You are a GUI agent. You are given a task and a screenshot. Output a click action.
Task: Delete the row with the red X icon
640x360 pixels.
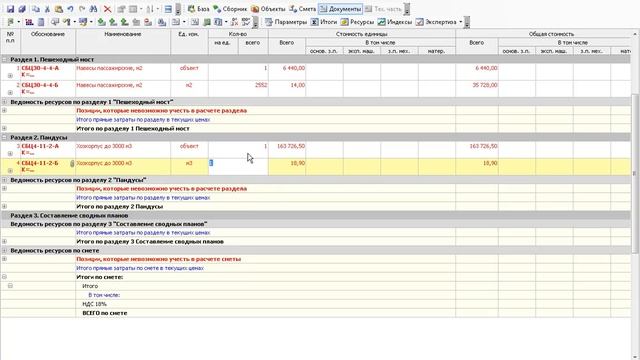[107, 9]
